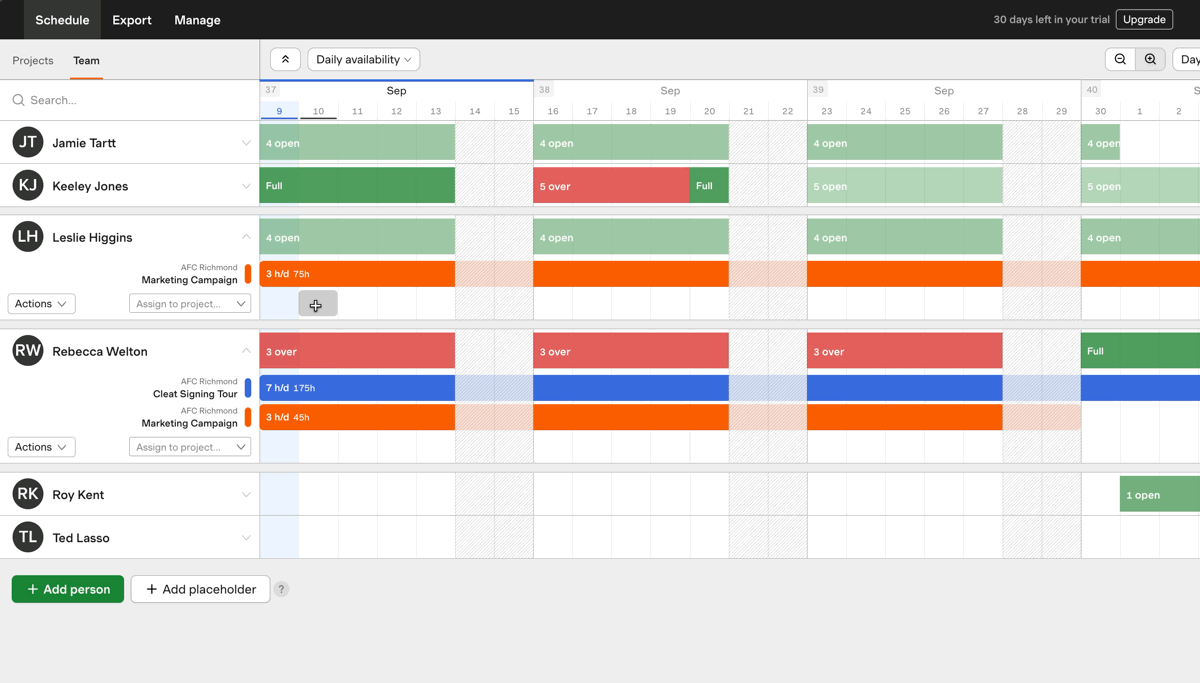Zoom in the timeline
1200x683 pixels.
pyautogui.click(x=1150, y=60)
